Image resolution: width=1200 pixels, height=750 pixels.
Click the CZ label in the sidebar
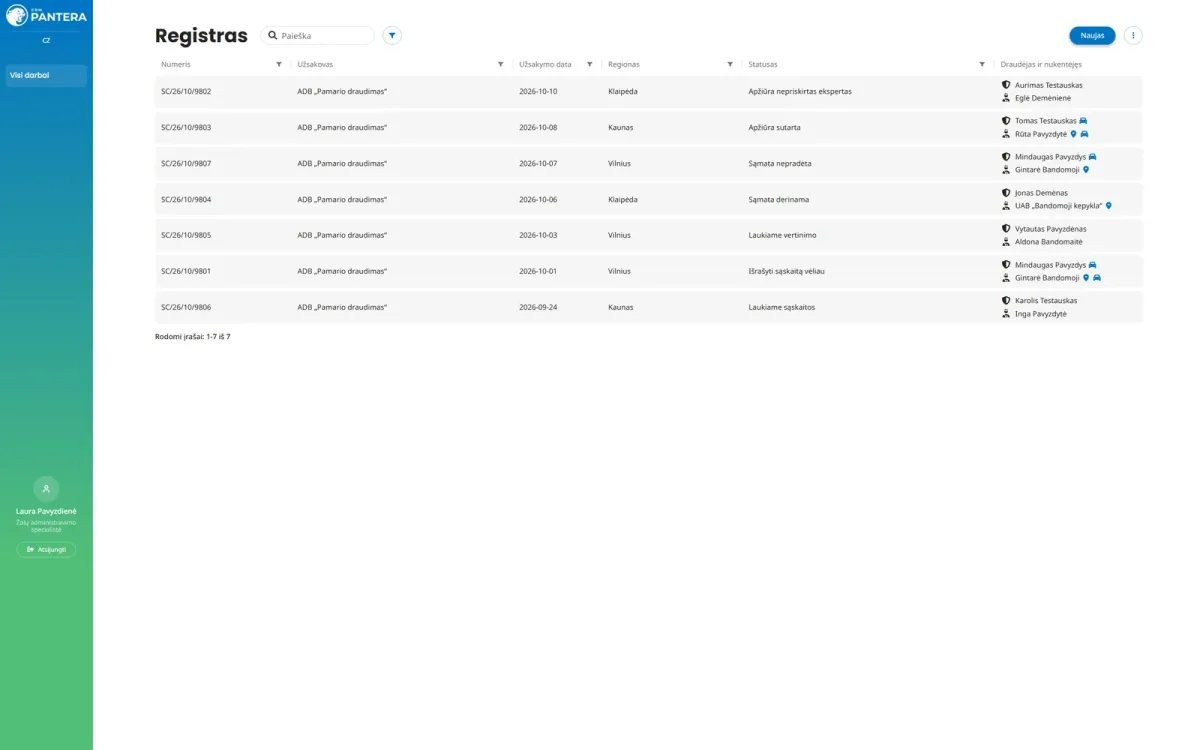pos(46,41)
